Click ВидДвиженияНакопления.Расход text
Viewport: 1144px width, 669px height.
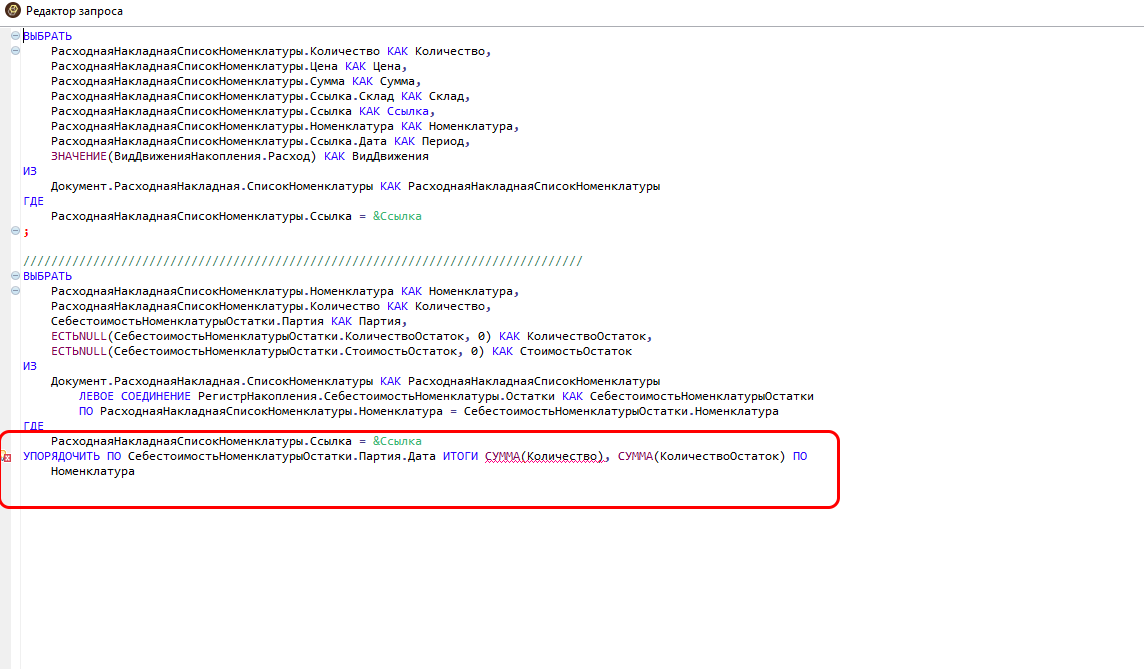[212, 156]
